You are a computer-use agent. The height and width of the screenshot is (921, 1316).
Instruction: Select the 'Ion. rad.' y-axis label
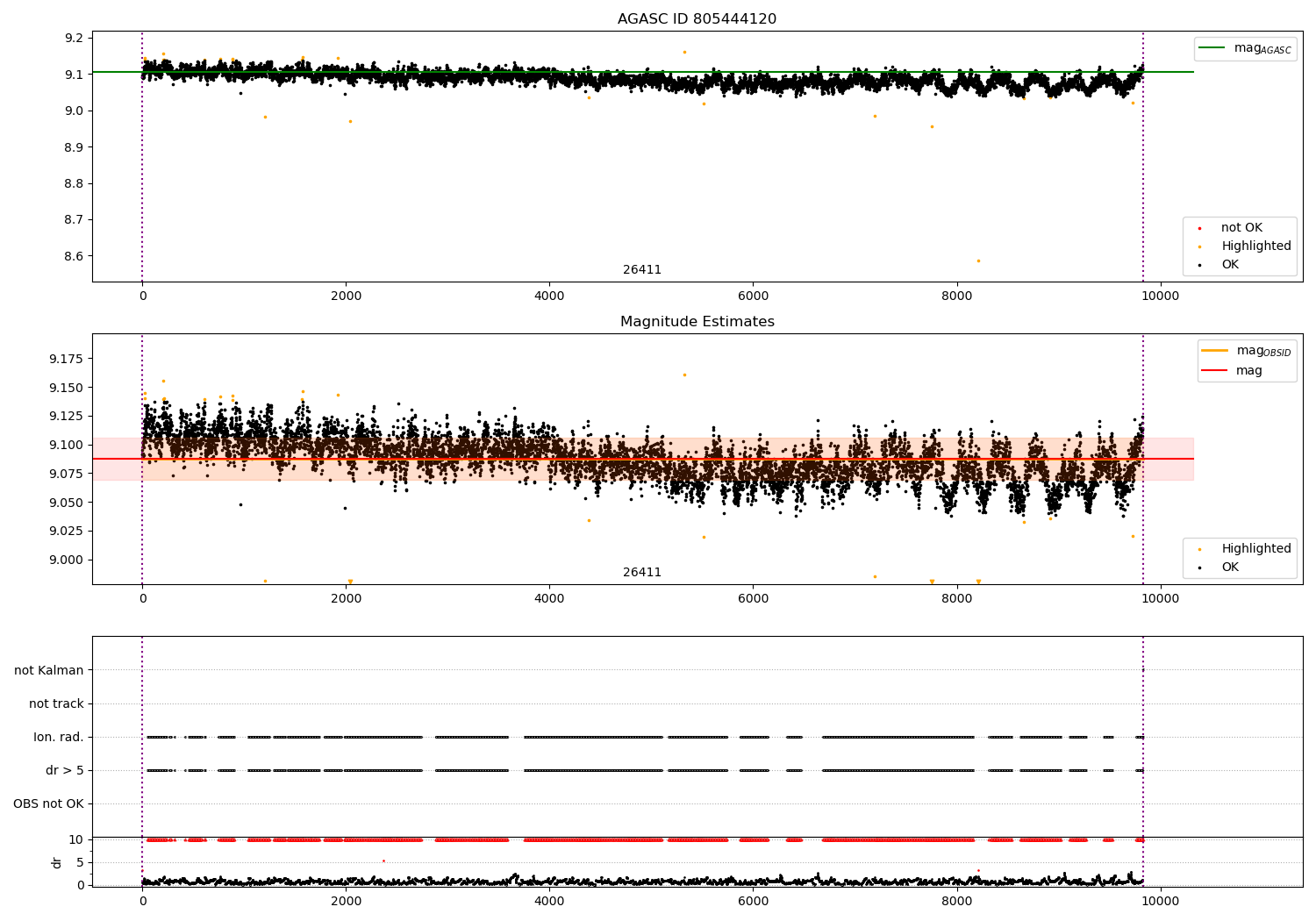click(59, 737)
